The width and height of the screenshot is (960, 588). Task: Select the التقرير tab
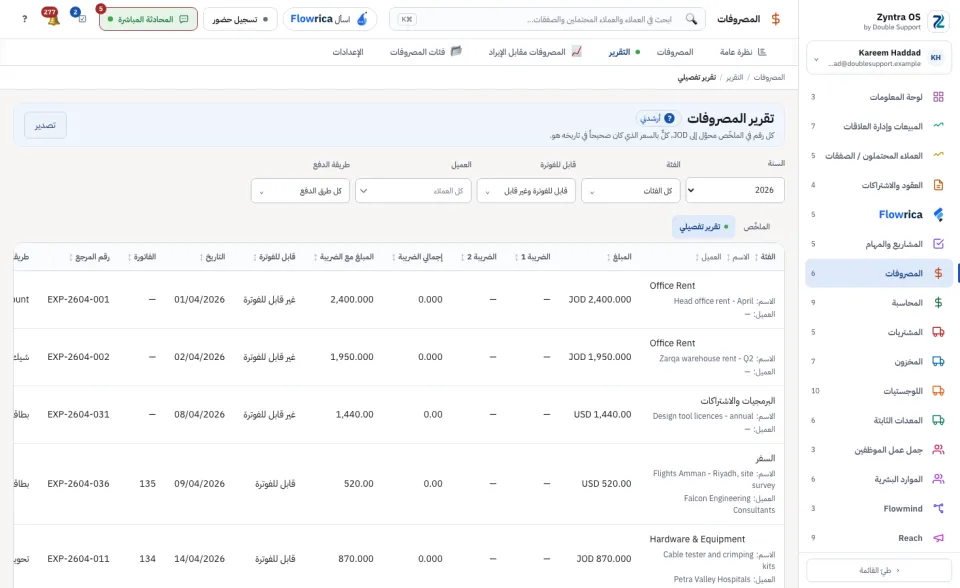(x=624, y=52)
